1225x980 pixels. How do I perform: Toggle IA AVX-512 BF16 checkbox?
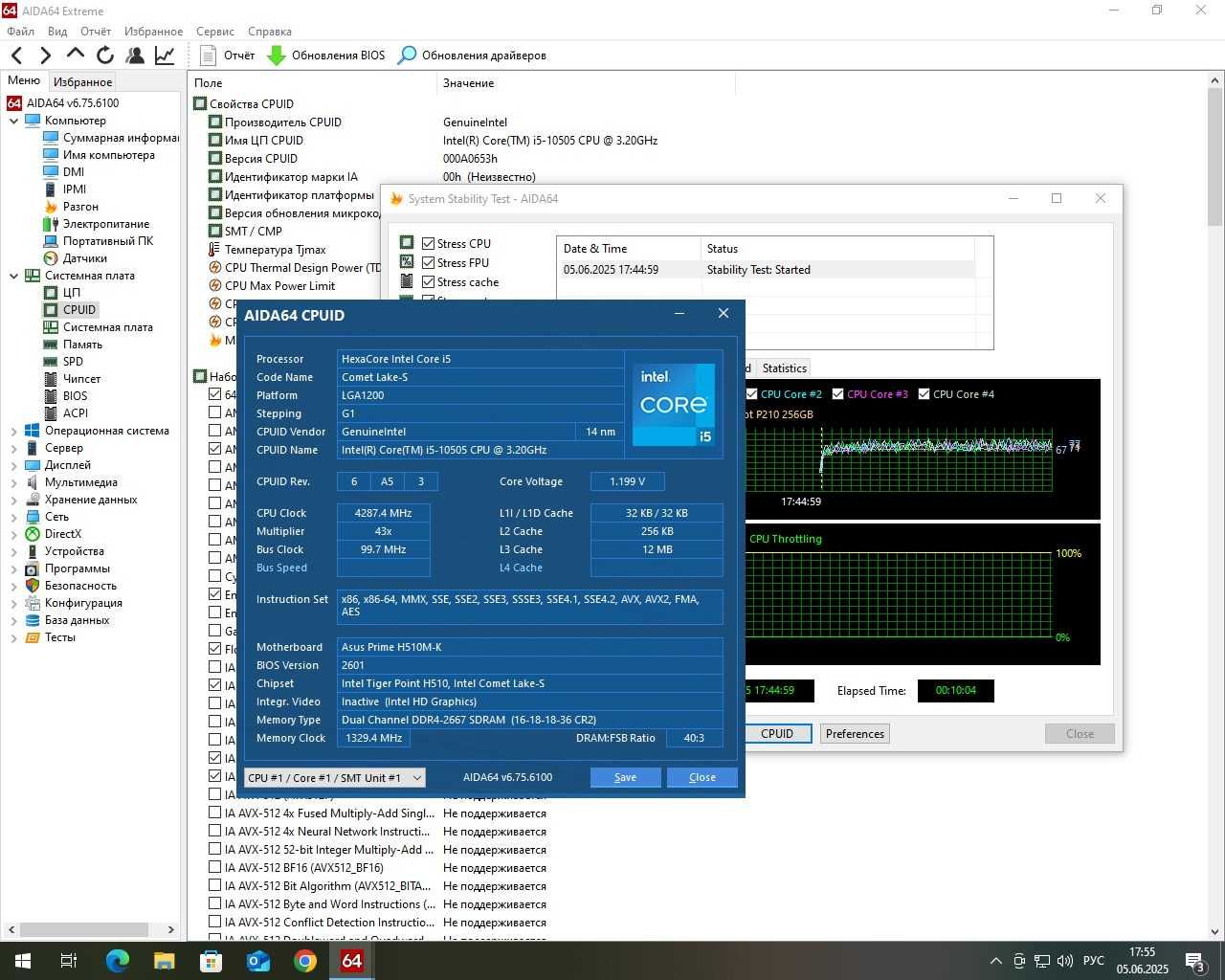[214, 868]
